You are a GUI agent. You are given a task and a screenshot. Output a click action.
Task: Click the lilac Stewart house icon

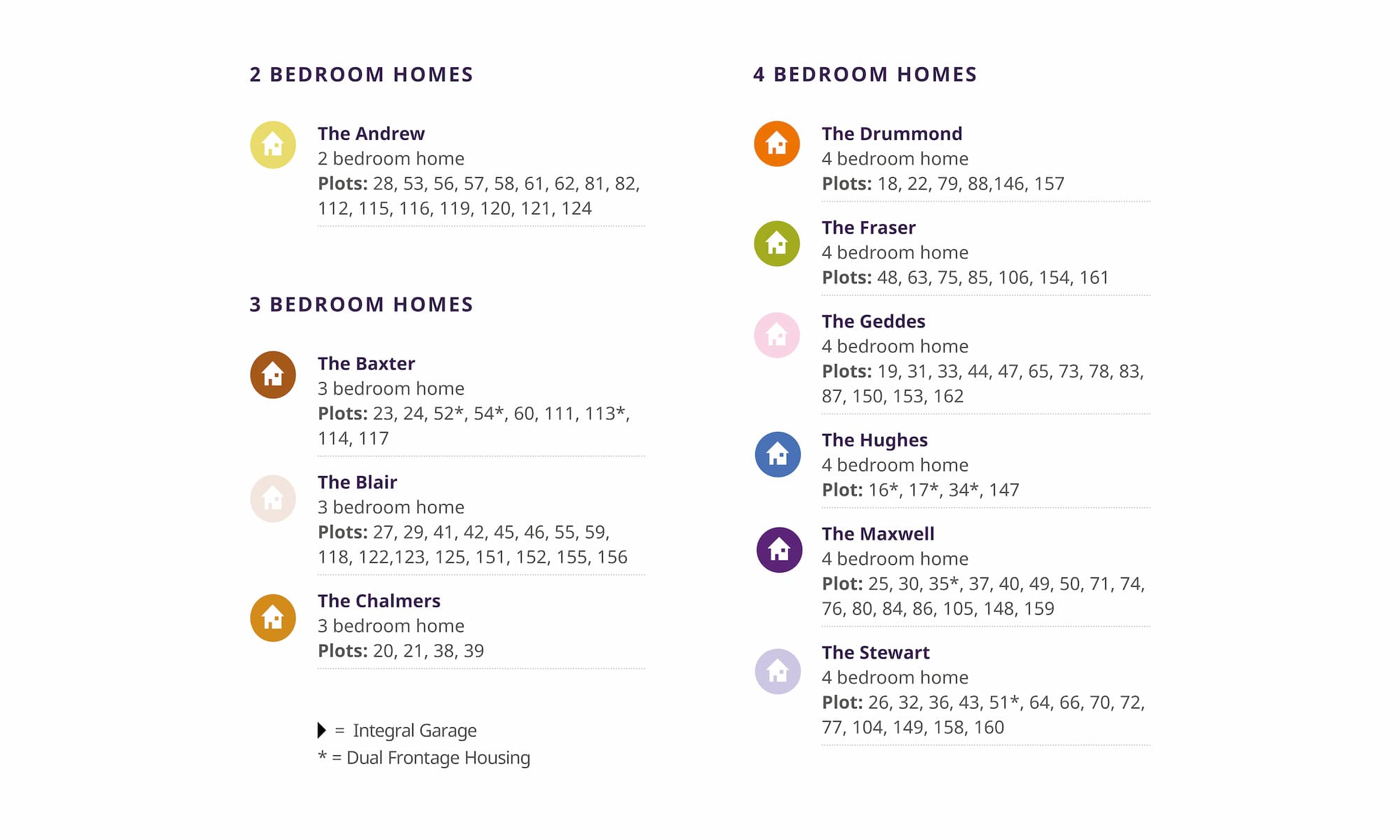point(778,671)
